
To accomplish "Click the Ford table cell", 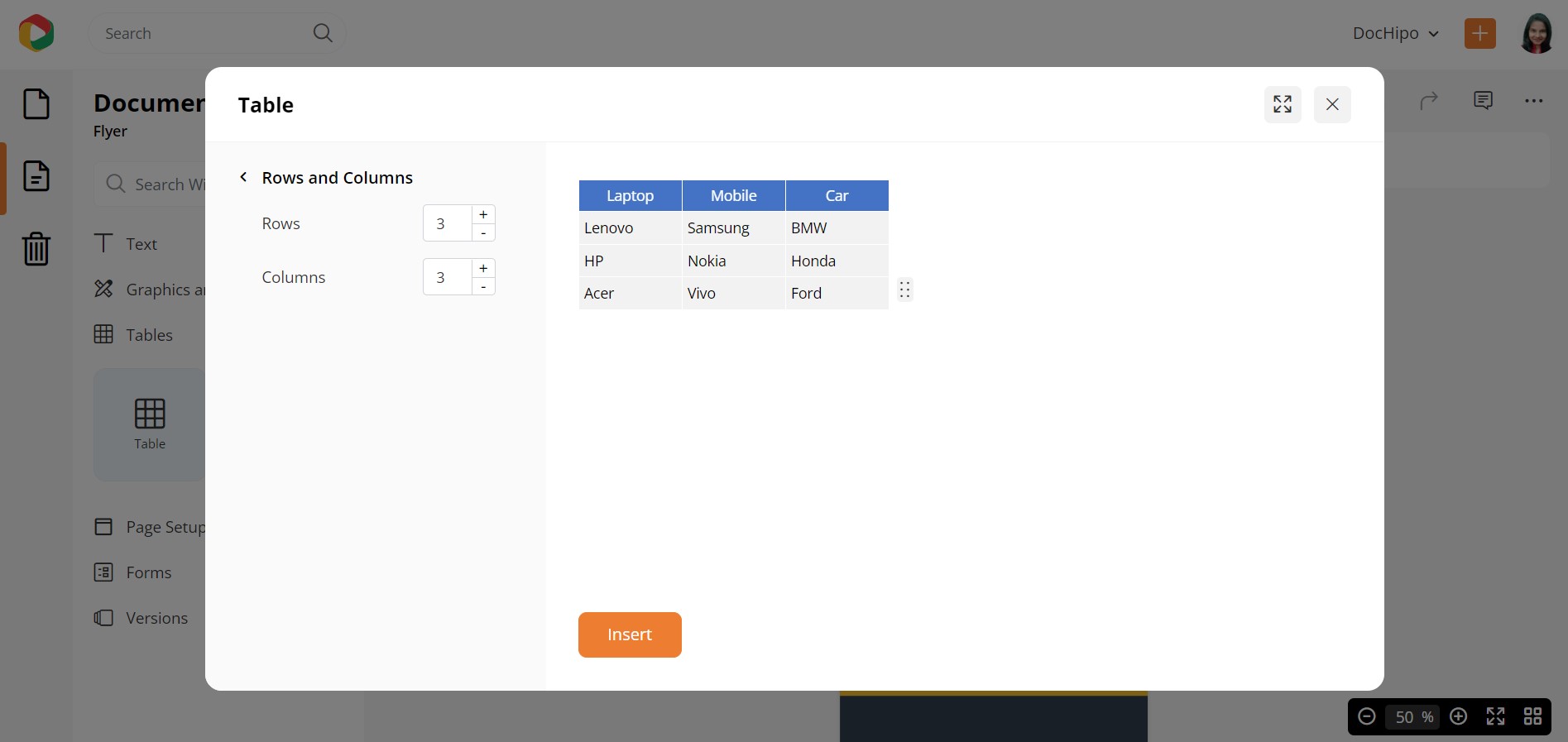I will click(x=837, y=293).
